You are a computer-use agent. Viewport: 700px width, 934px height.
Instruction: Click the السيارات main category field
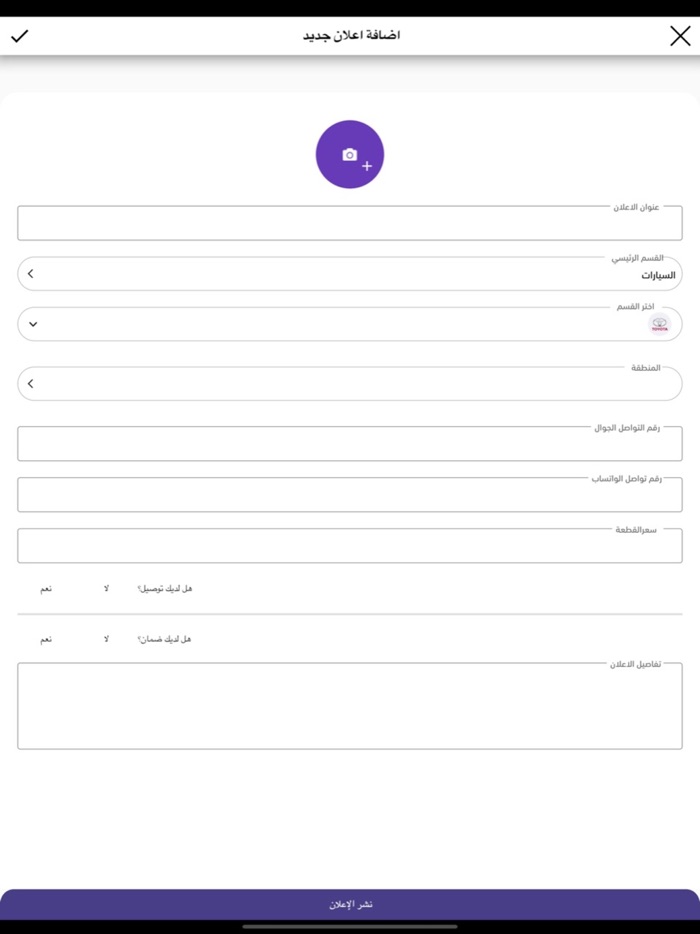pos(350,273)
